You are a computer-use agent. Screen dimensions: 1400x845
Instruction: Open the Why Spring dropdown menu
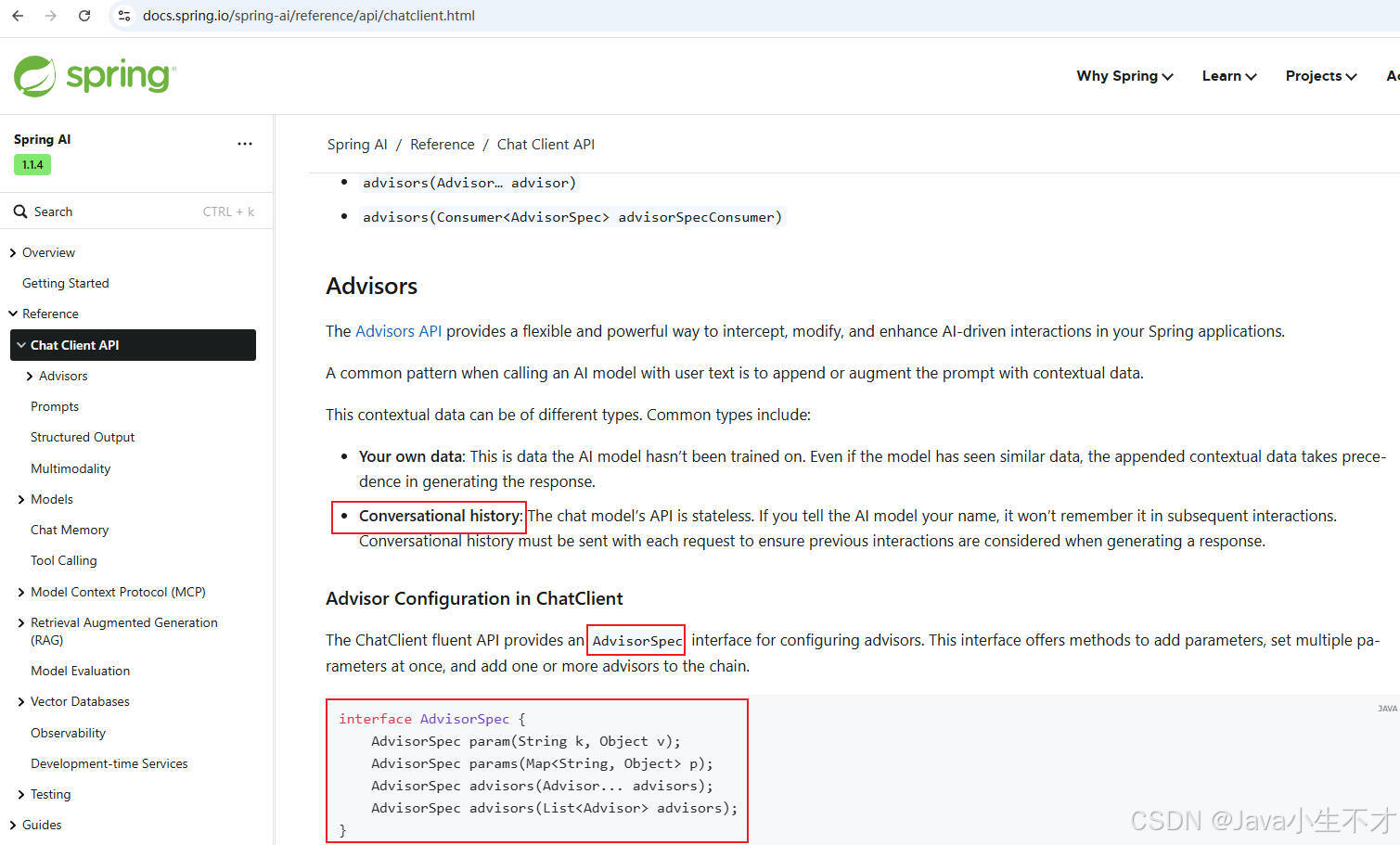coord(1124,76)
